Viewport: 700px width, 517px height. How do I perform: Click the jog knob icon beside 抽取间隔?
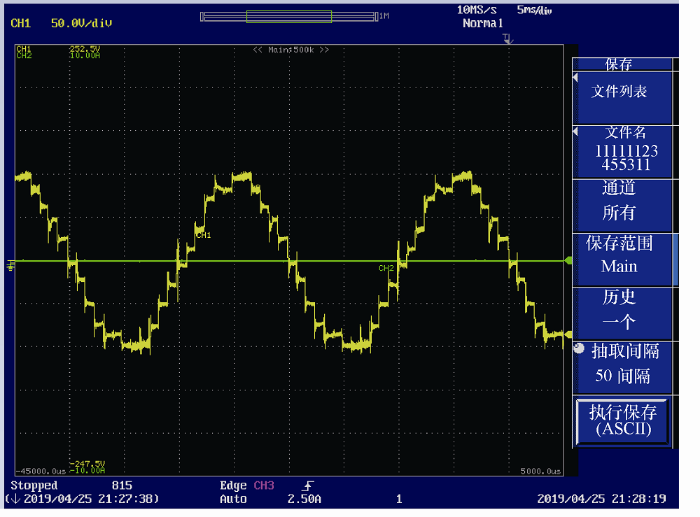(579, 349)
